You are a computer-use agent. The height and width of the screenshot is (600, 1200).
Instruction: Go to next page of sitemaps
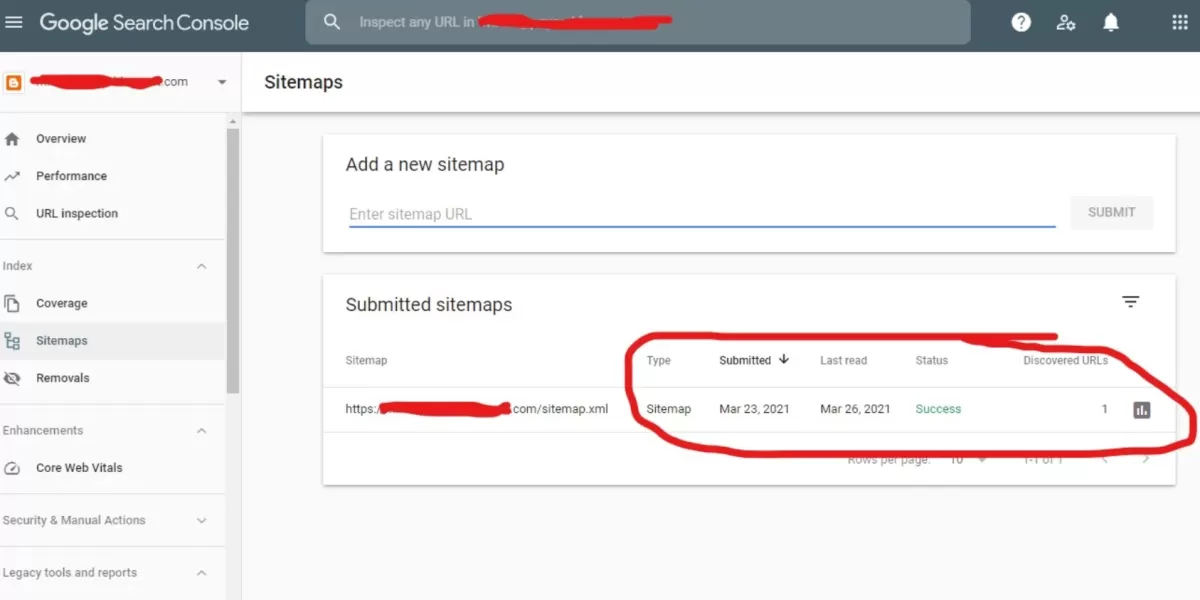point(1146,460)
